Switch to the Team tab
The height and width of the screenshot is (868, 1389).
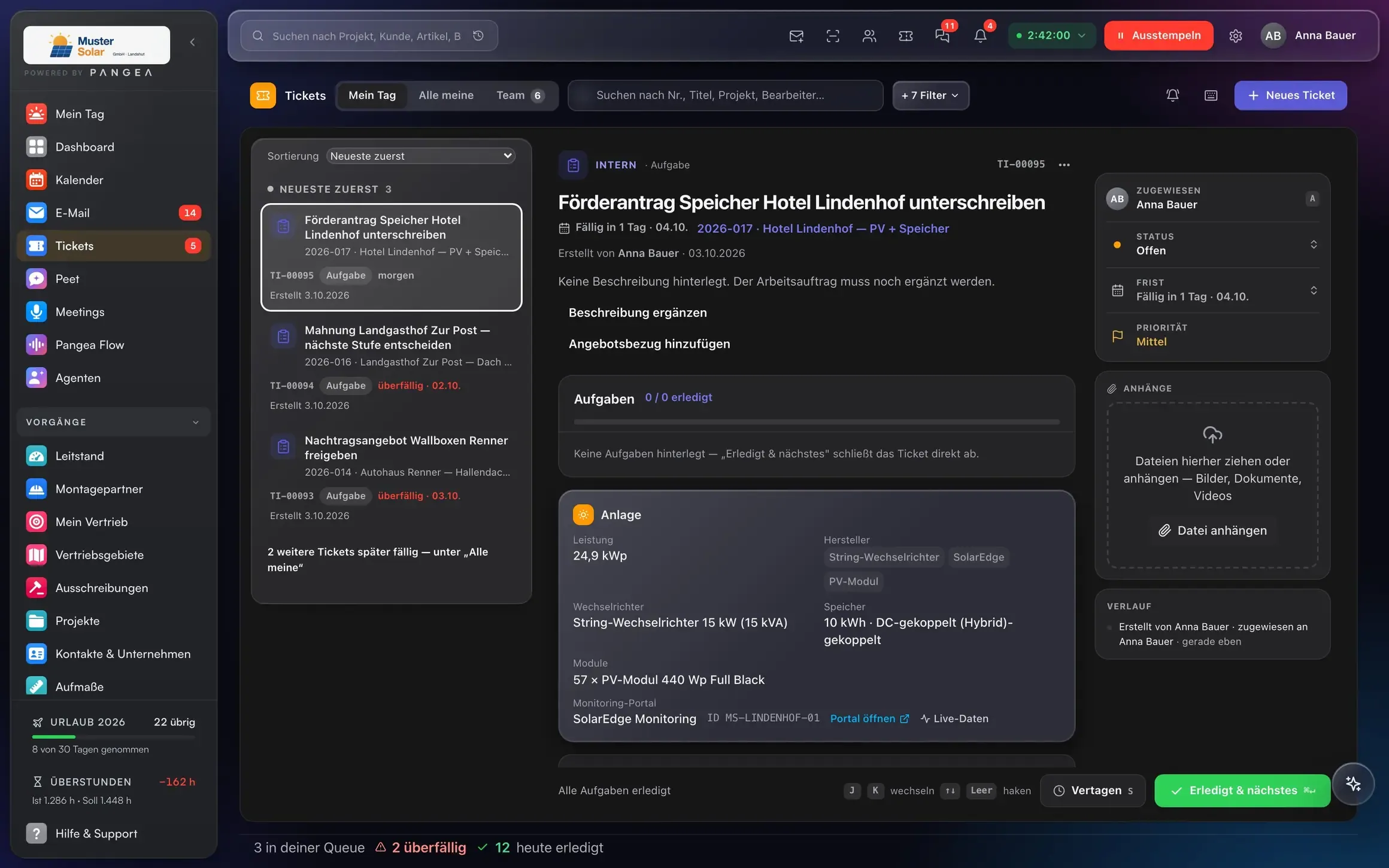tap(520, 95)
